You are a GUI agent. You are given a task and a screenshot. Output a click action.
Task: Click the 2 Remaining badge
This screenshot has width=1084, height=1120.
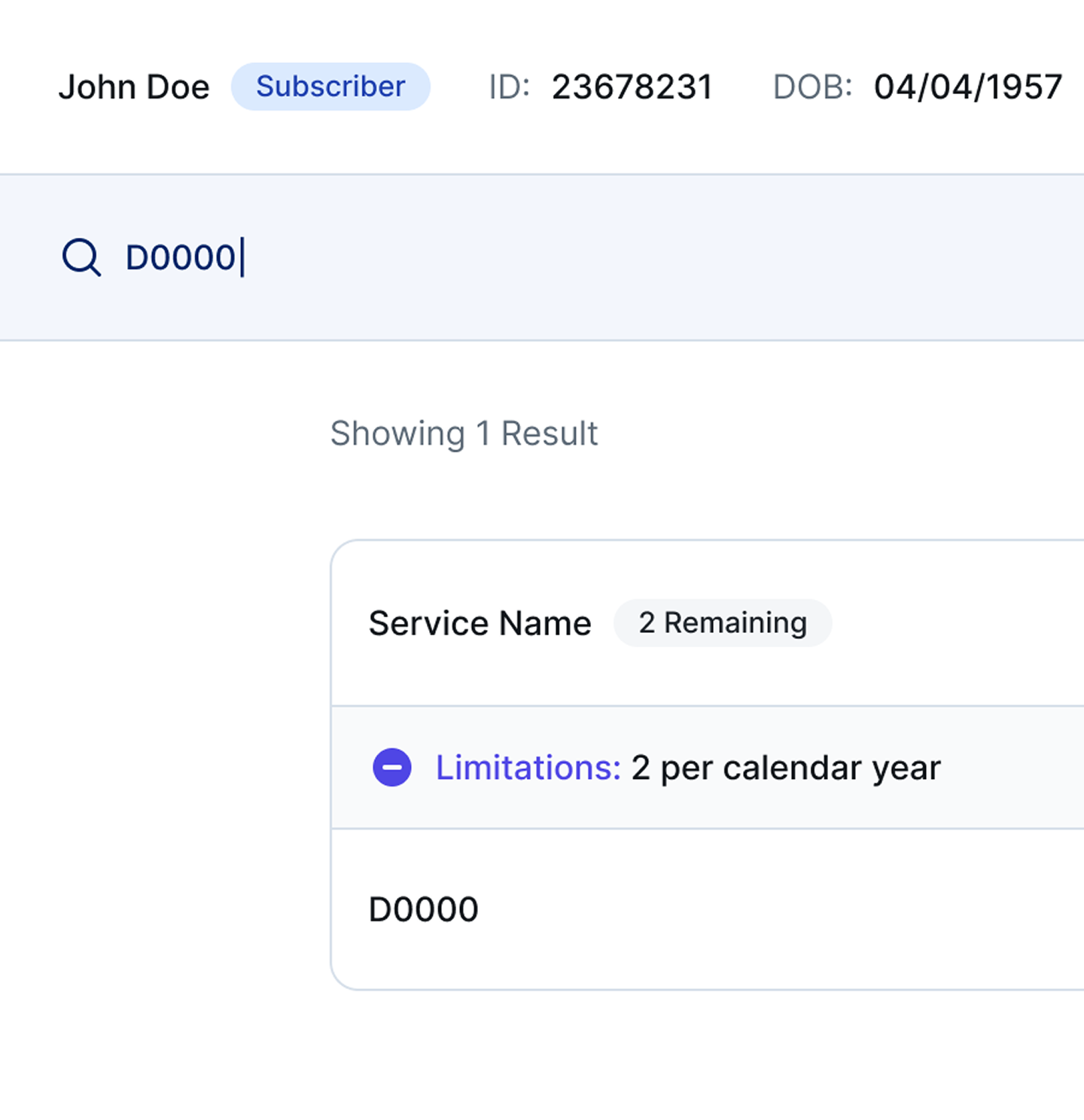(723, 622)
